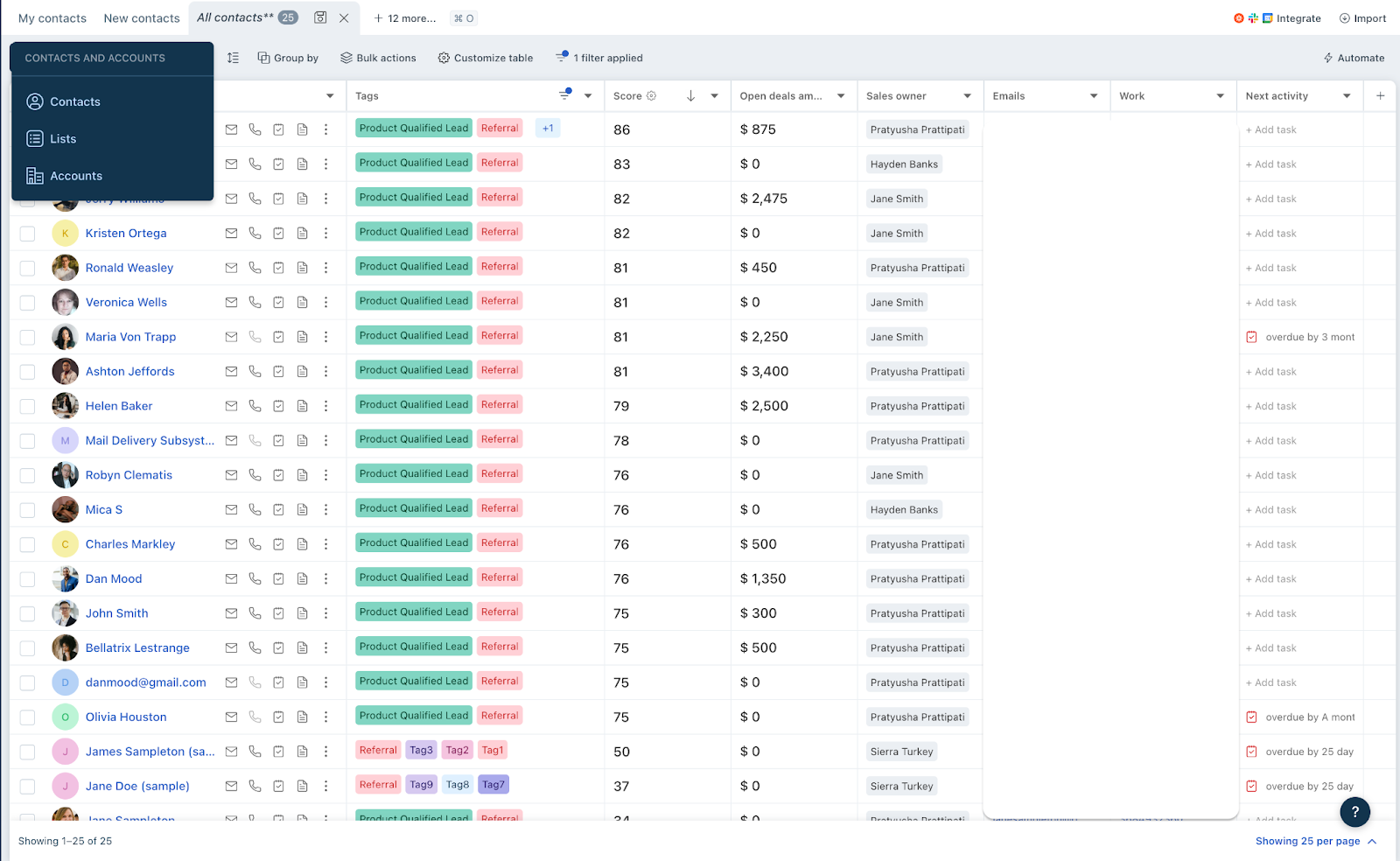Click Import in the top right
The image size is (1400, 861).
coord(1362,18)
